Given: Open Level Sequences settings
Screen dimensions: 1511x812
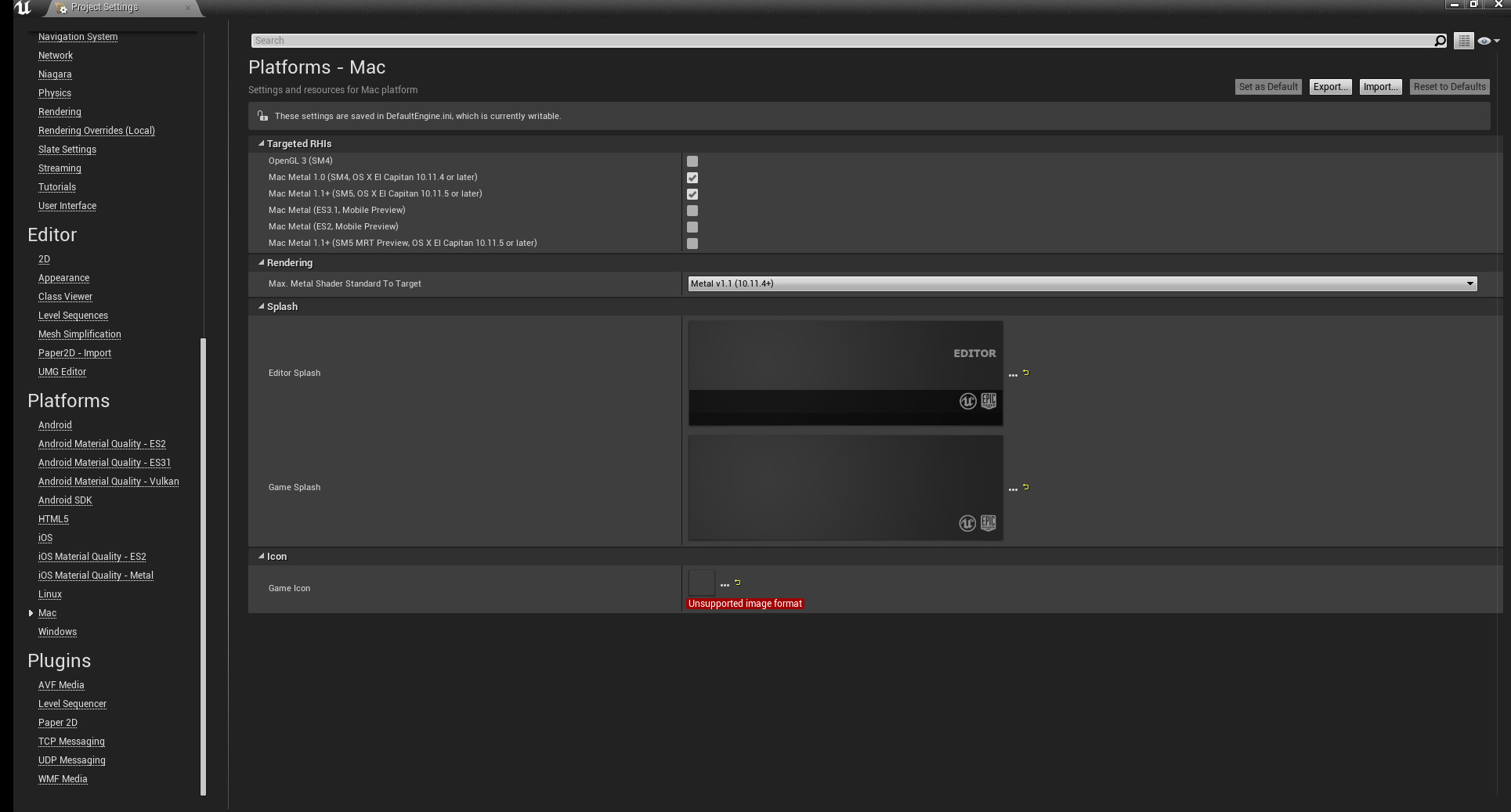Looking at the screenshot, I should (x=73, y=316).
